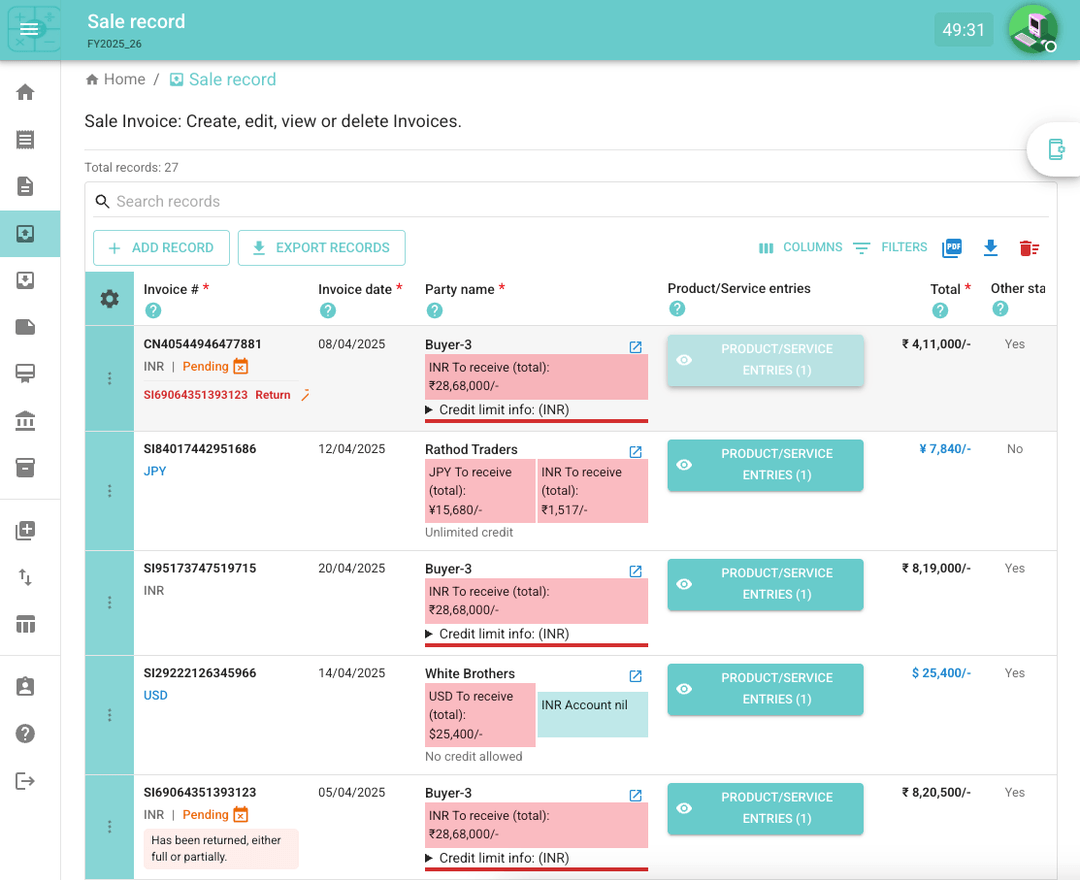
Task: Click the help question mark sidebar icon
Action: point(26,733)
